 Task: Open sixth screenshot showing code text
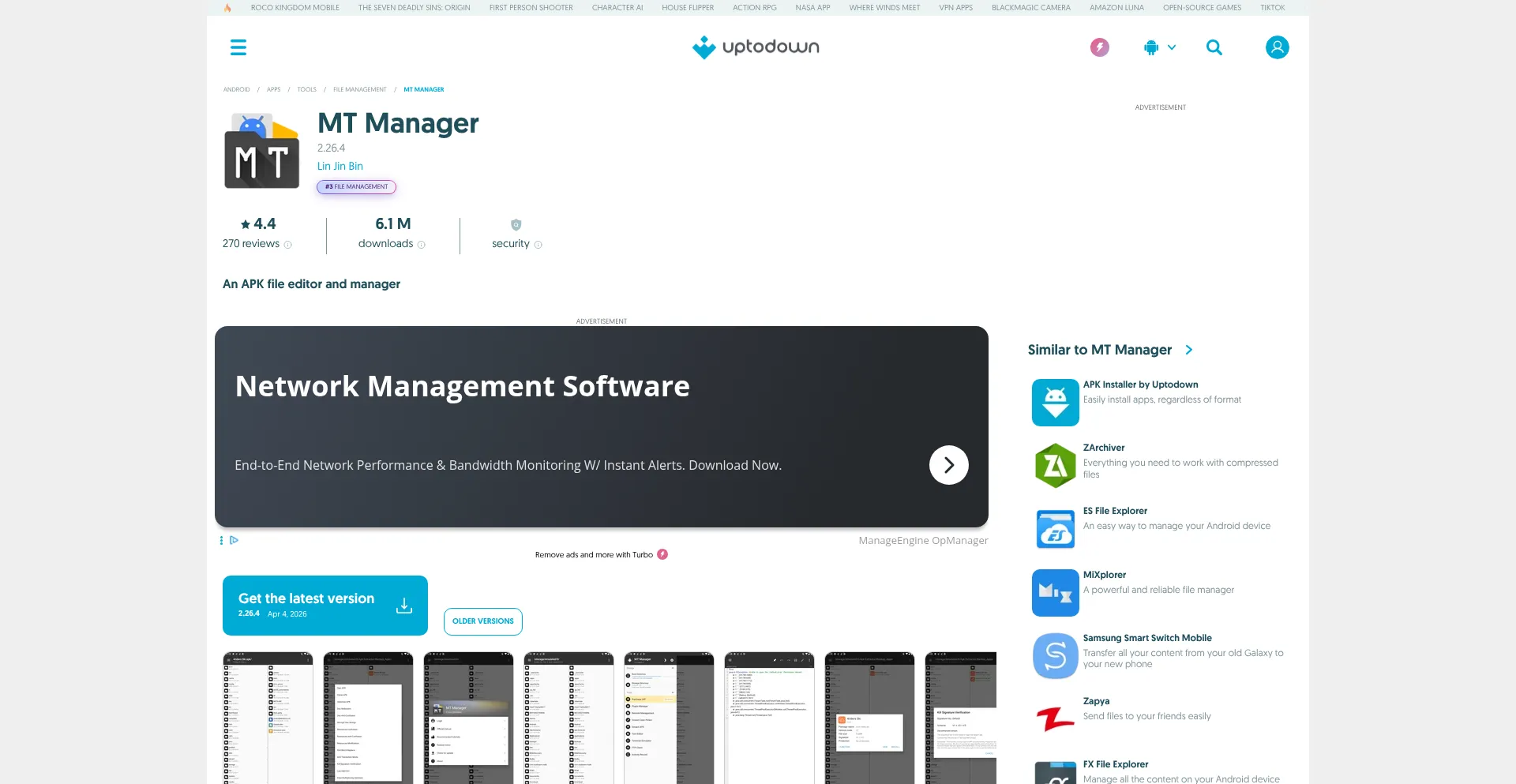pyautogui.click(x=770, y=718)
